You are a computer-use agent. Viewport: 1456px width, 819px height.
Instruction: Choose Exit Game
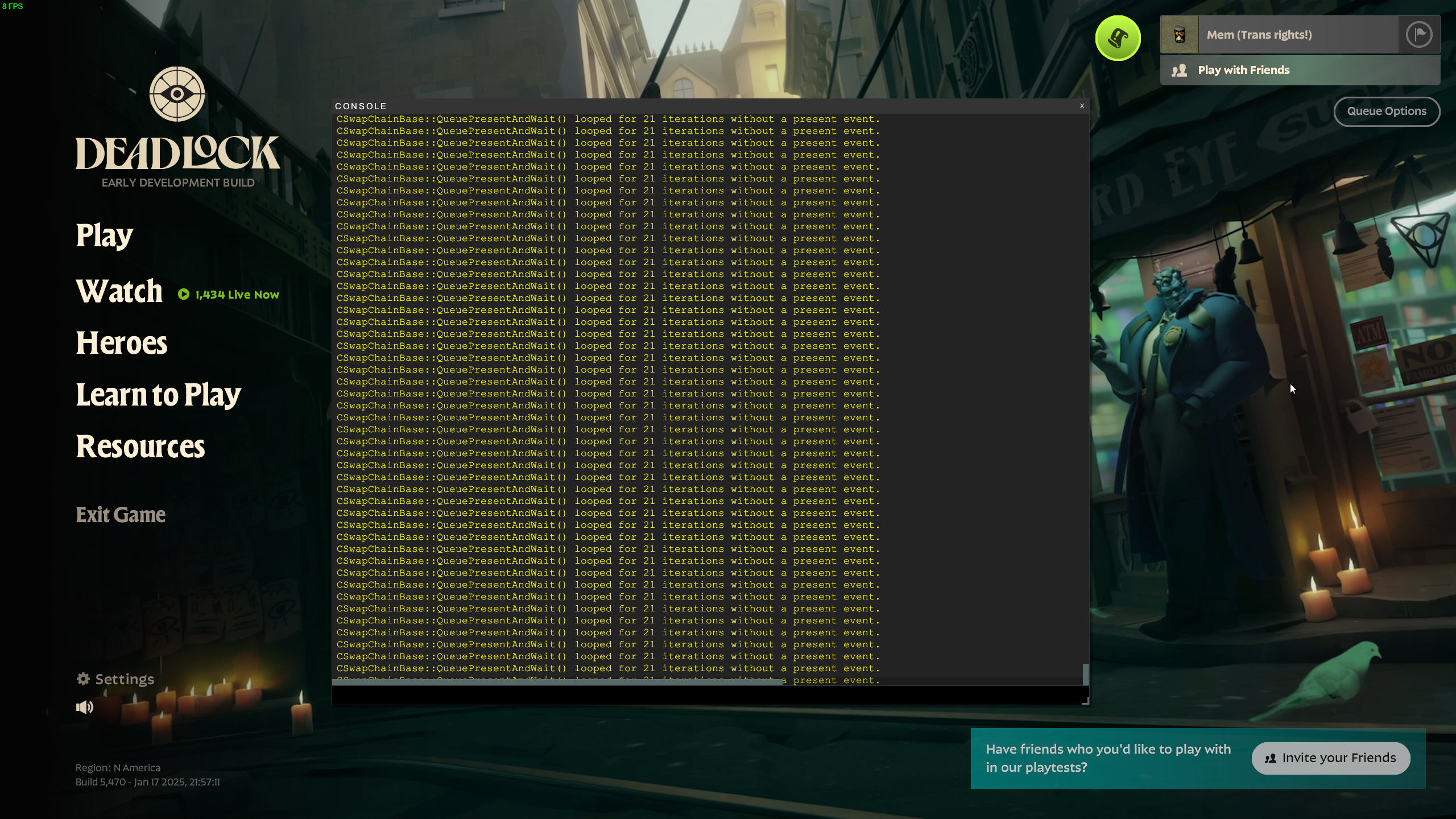tap(121, 515)
